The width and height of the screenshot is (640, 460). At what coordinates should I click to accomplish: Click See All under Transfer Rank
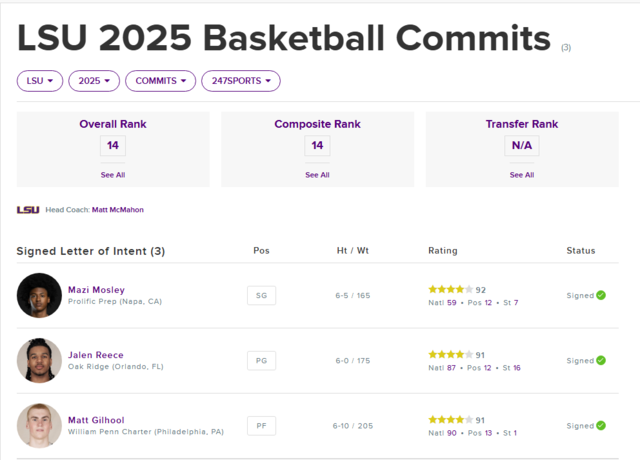coord(522,175)
